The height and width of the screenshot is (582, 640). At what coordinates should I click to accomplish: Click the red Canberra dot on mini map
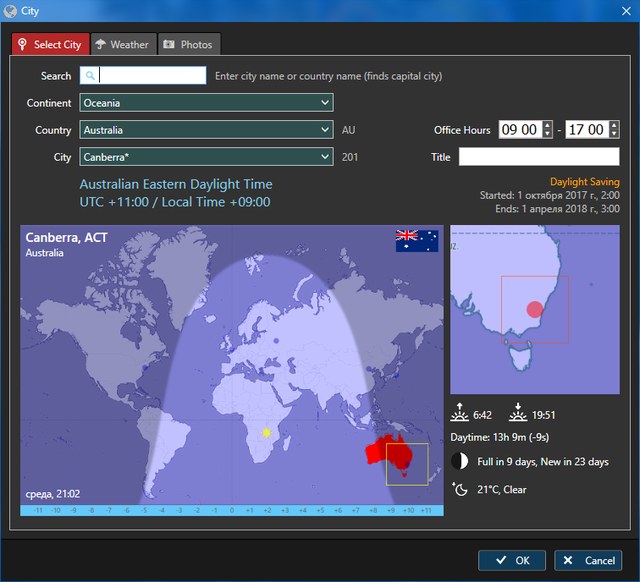pyautogui.click(x=535, y=309)
